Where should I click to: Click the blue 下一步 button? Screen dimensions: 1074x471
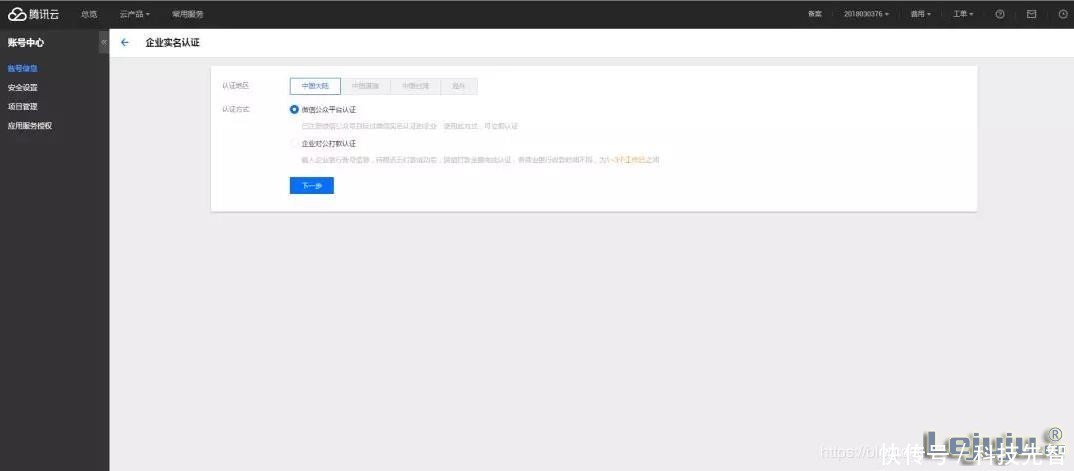click(x=311, y=186)
